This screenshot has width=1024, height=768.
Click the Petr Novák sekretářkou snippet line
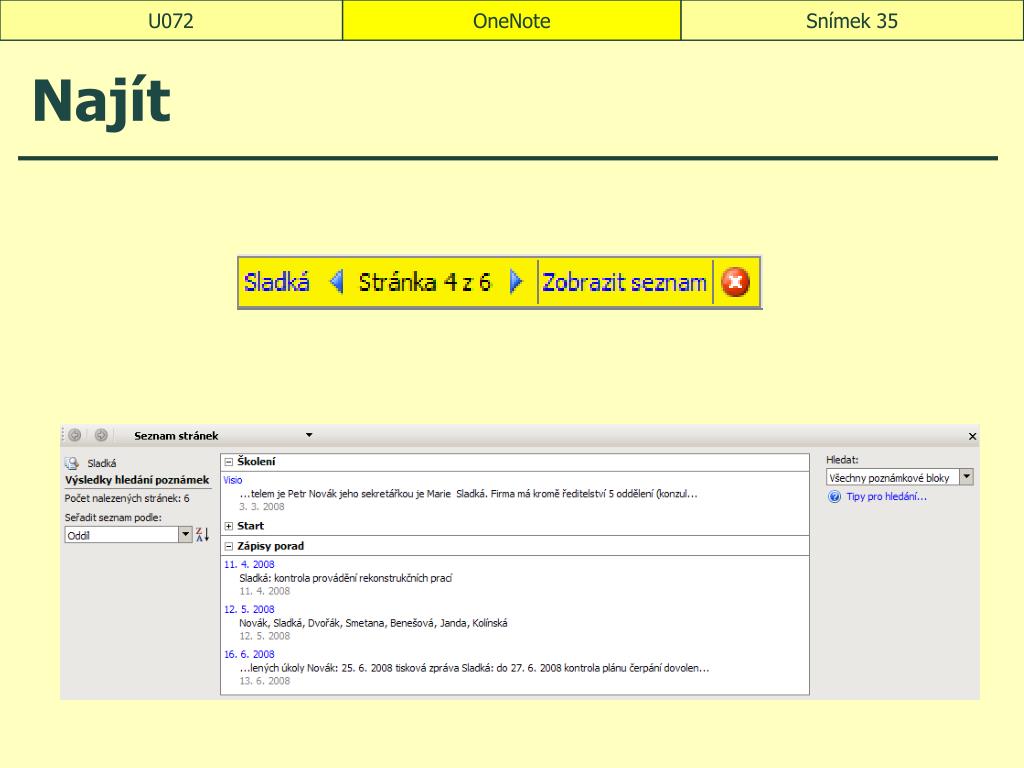[468, 494]
